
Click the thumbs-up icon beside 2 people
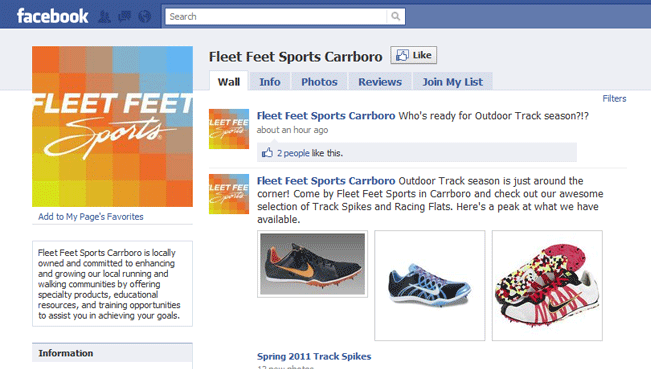pos(267,153)
